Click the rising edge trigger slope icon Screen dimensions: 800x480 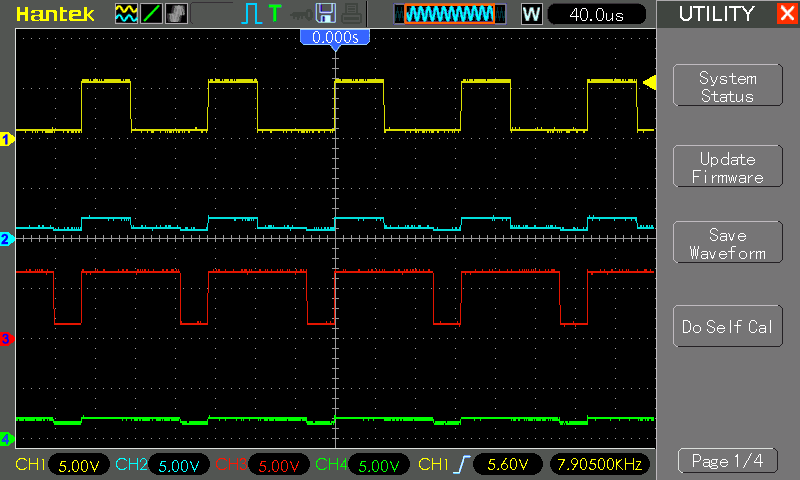[462, 464]
